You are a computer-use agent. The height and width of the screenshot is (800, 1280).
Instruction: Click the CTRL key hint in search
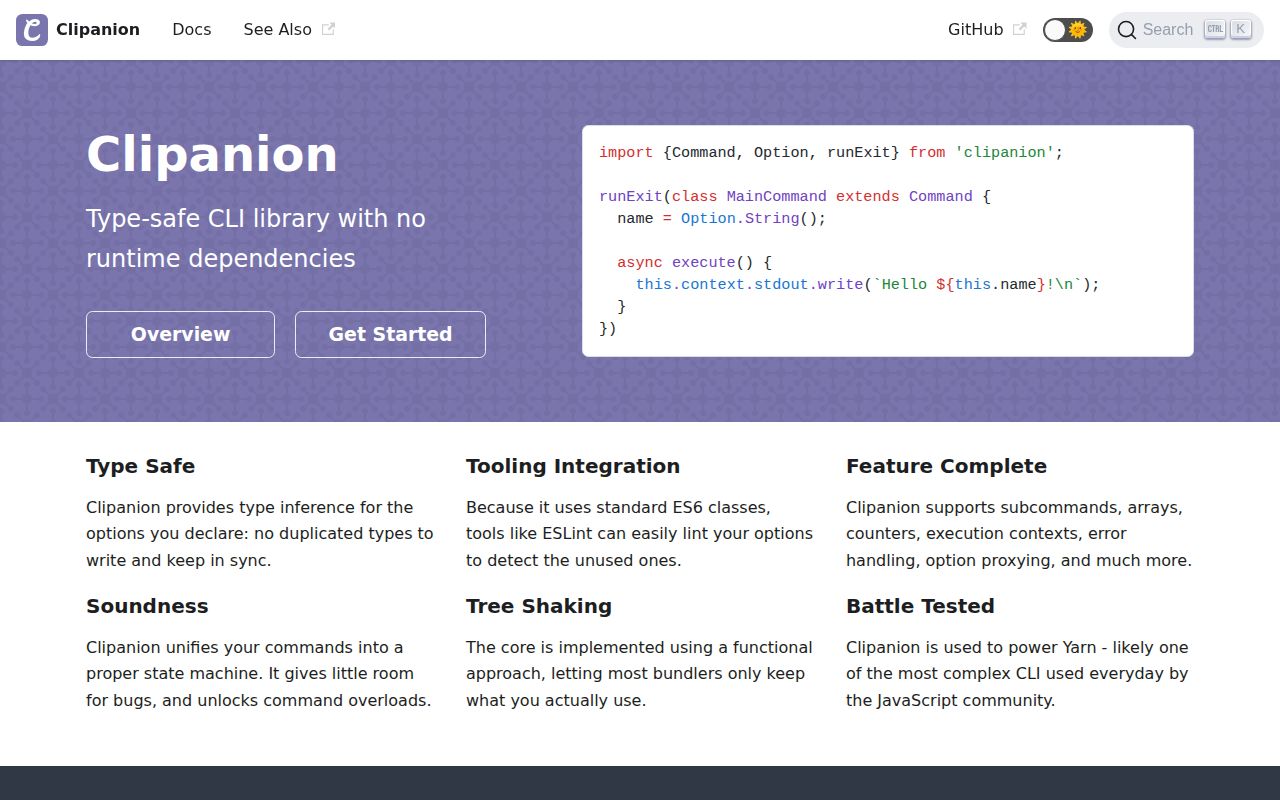1215,29
